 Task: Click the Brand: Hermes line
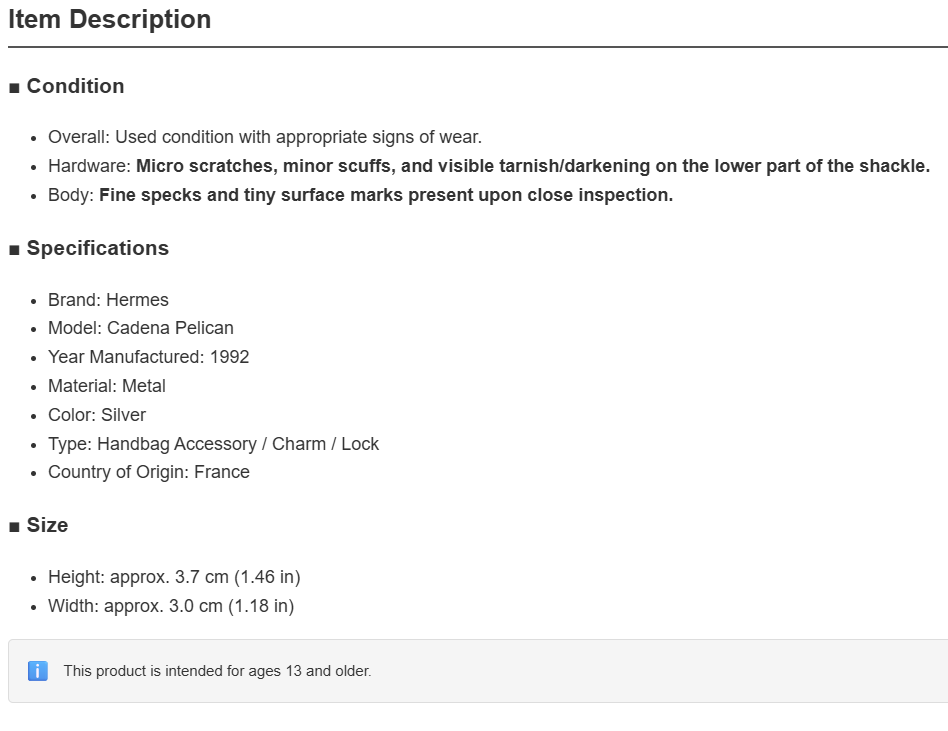click(108, 300)
